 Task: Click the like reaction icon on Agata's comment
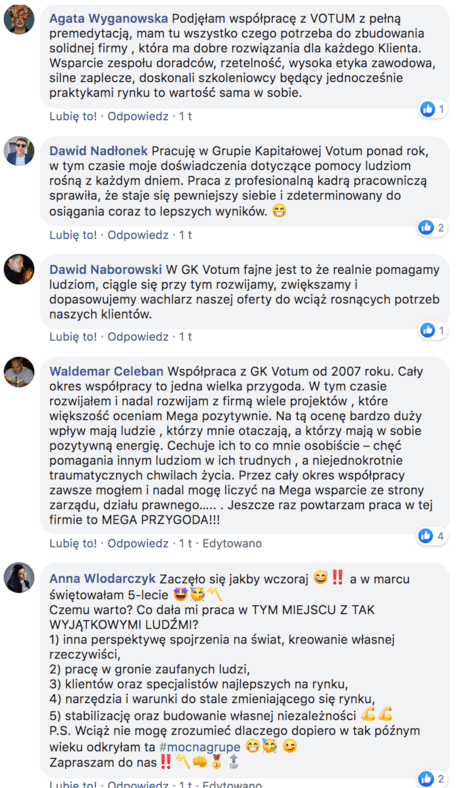[x=427, y=109]
